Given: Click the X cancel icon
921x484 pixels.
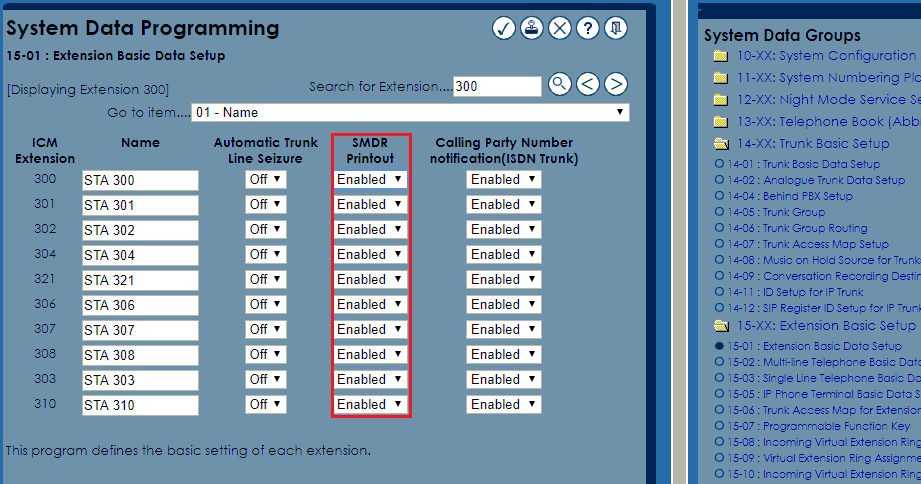Looking at the screenshot, I should point(560,28).
